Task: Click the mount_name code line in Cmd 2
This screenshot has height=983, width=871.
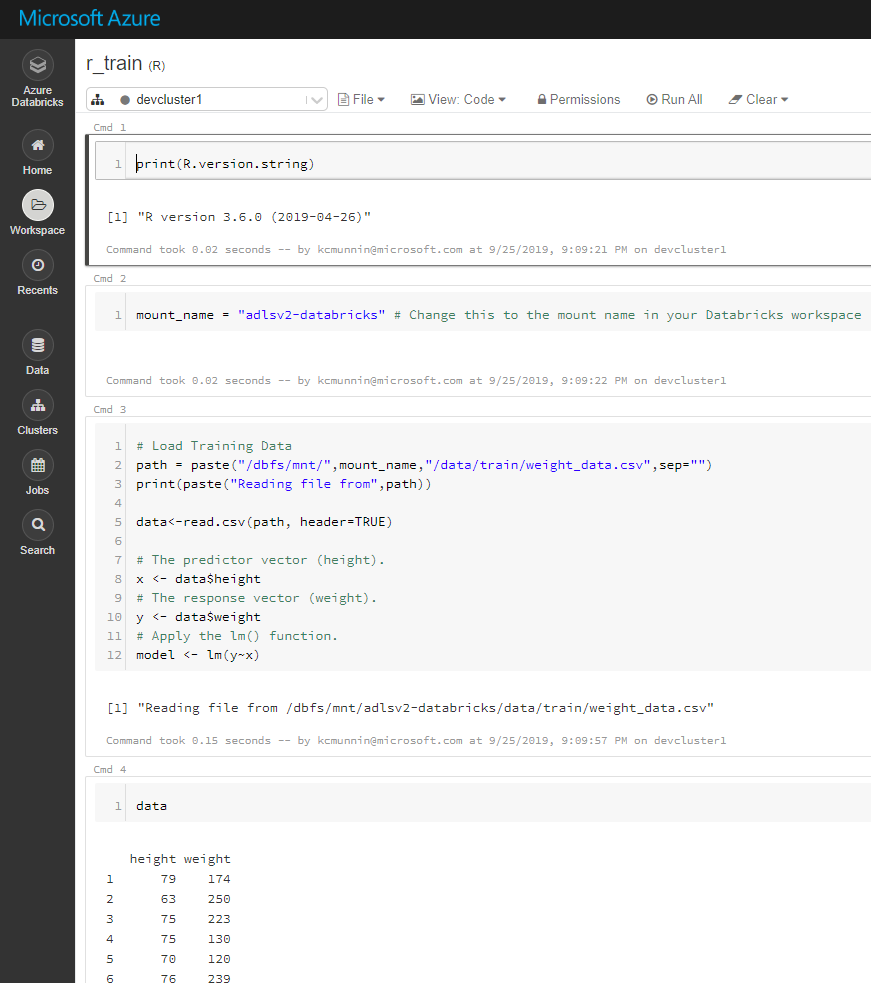Action: [499, 315]
